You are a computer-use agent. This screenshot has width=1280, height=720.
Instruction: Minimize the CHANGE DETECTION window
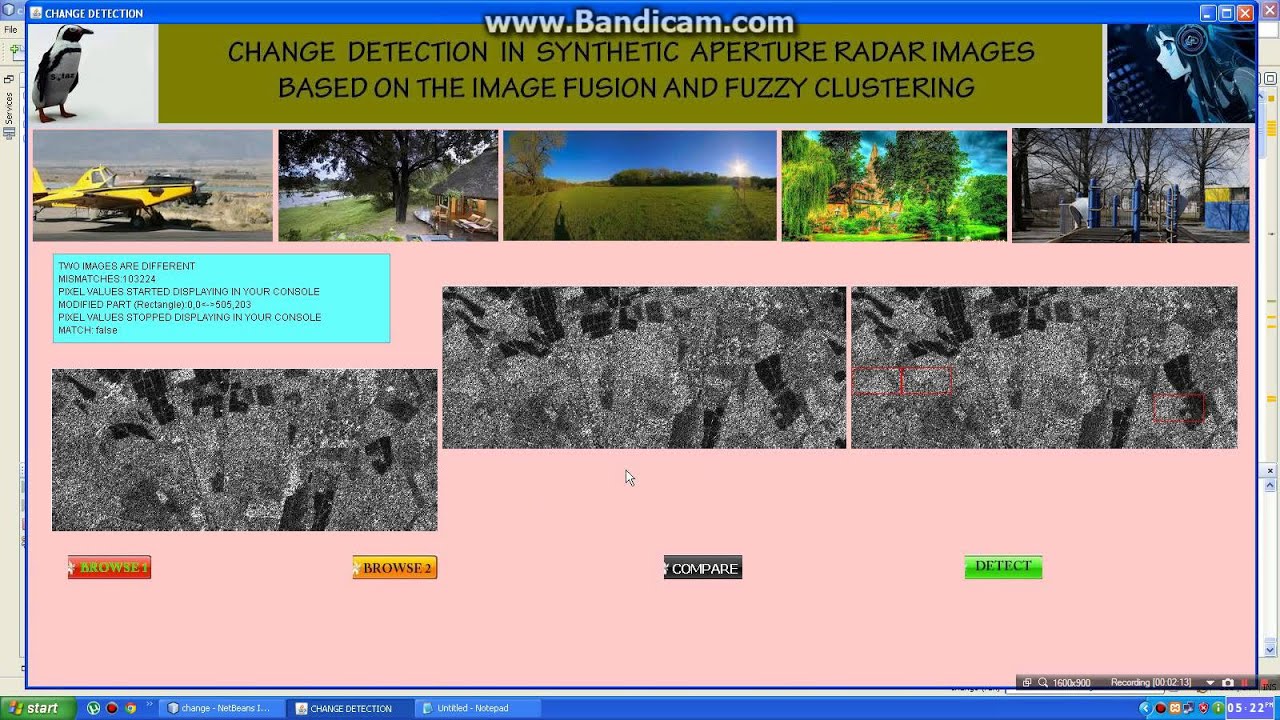(x=1208, y=13)
